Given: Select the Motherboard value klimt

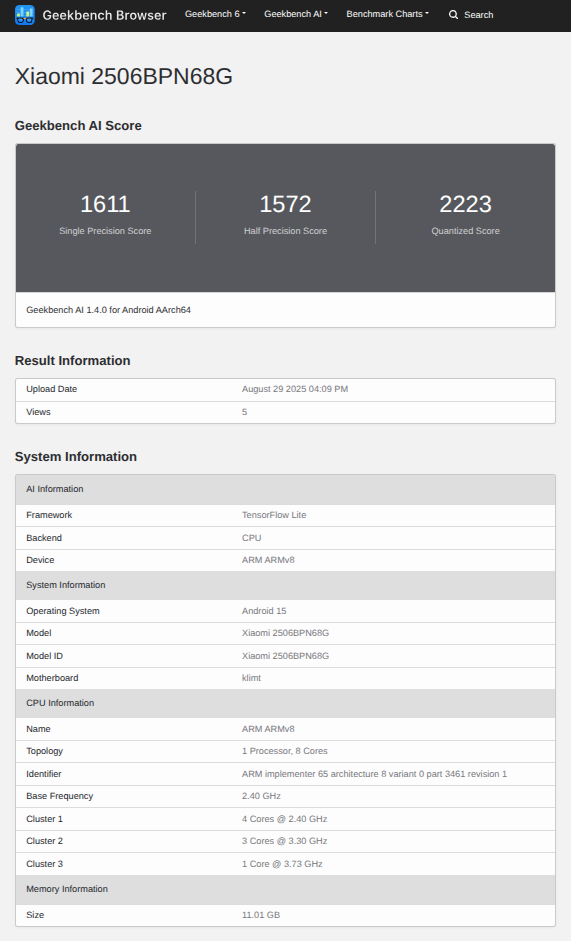Looking at the screenshot, I should tap(251, 678).
